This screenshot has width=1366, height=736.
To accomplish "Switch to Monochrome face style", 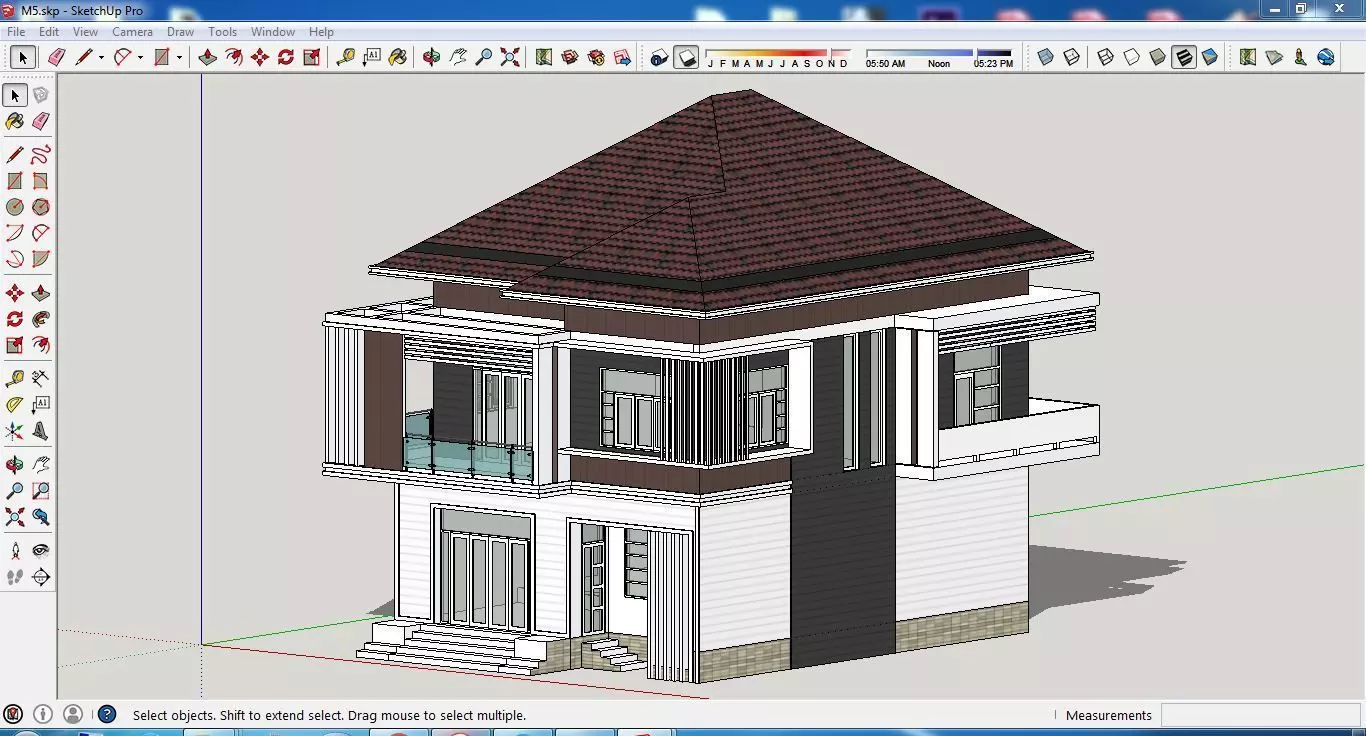I will [x=1210, y=57].
